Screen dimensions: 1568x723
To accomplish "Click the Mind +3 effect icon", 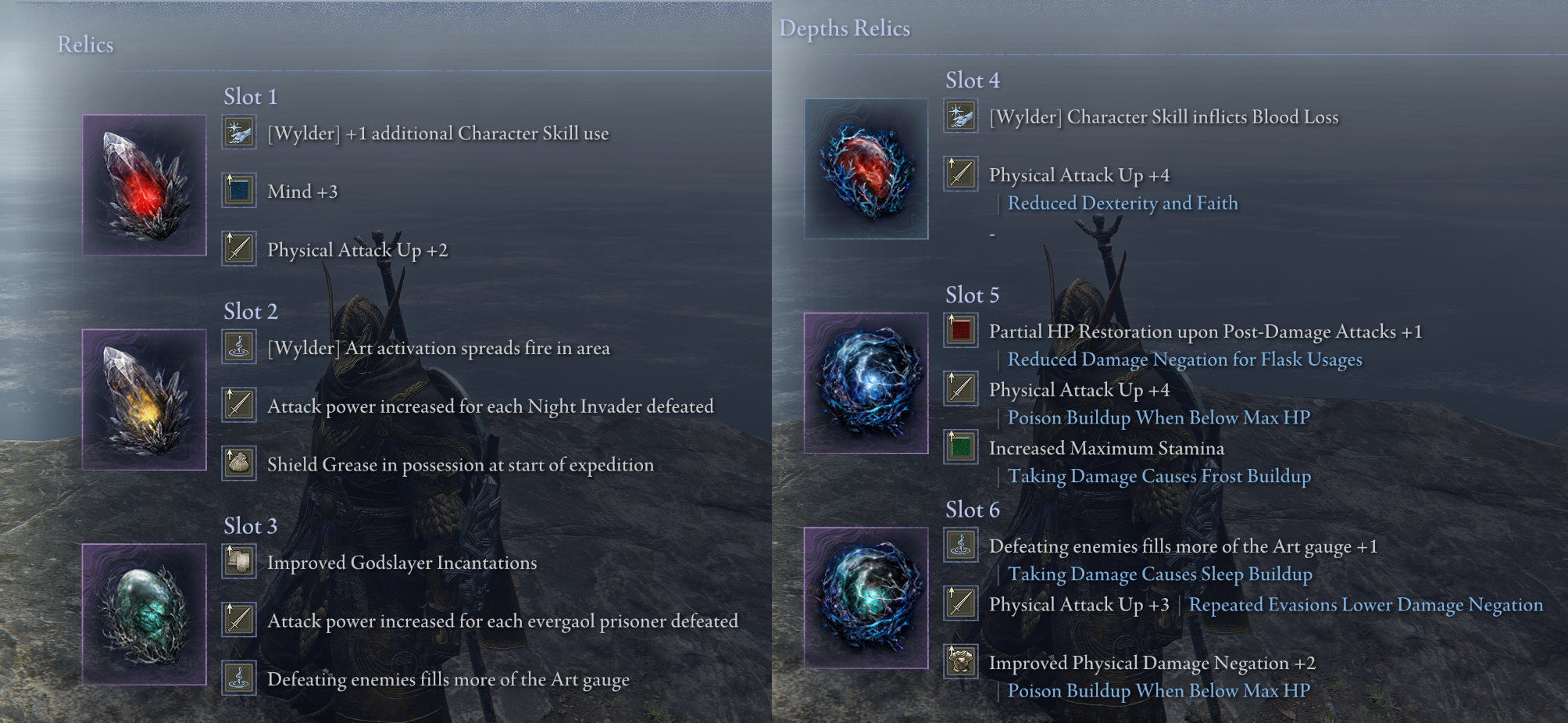I will coord(239,190).
